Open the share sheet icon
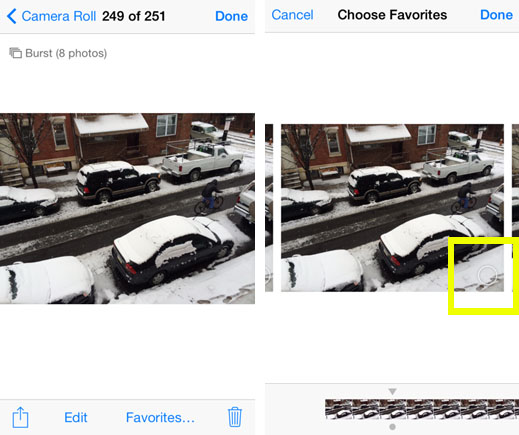This screenshot has height=435, width=519. [x=20, y=417]
